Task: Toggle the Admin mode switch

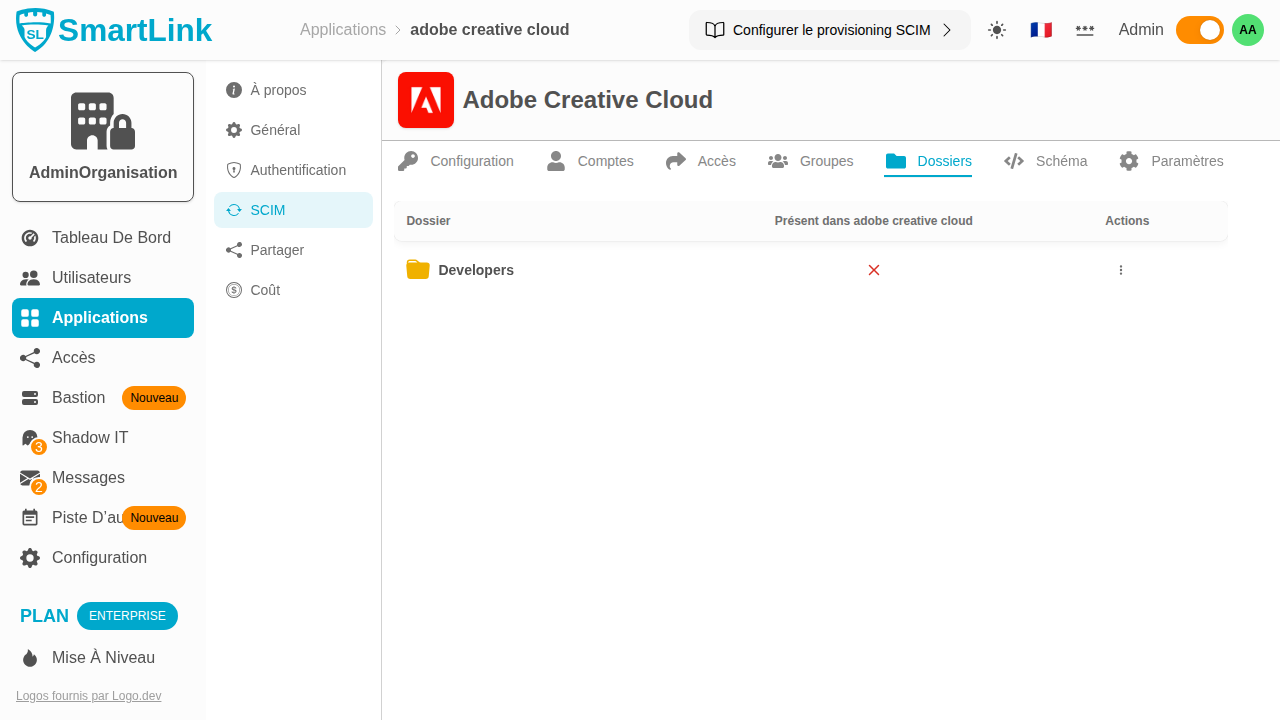Action: 1199,30
